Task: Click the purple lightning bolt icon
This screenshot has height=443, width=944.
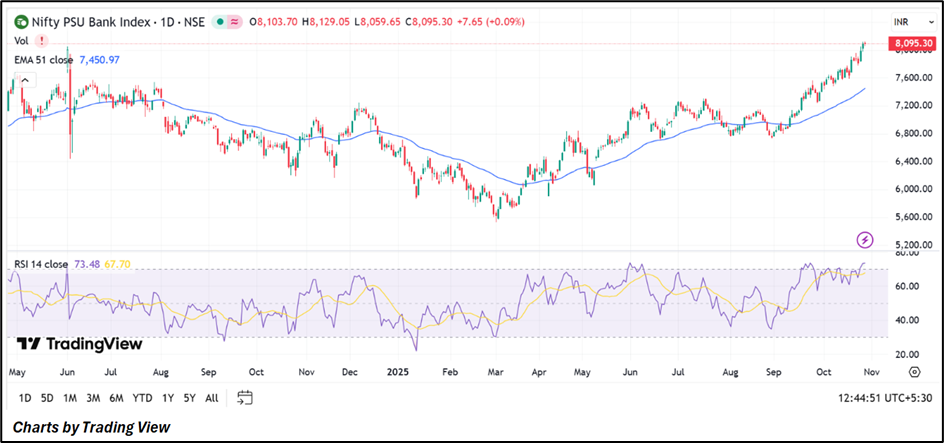Action: pos(866,240)
